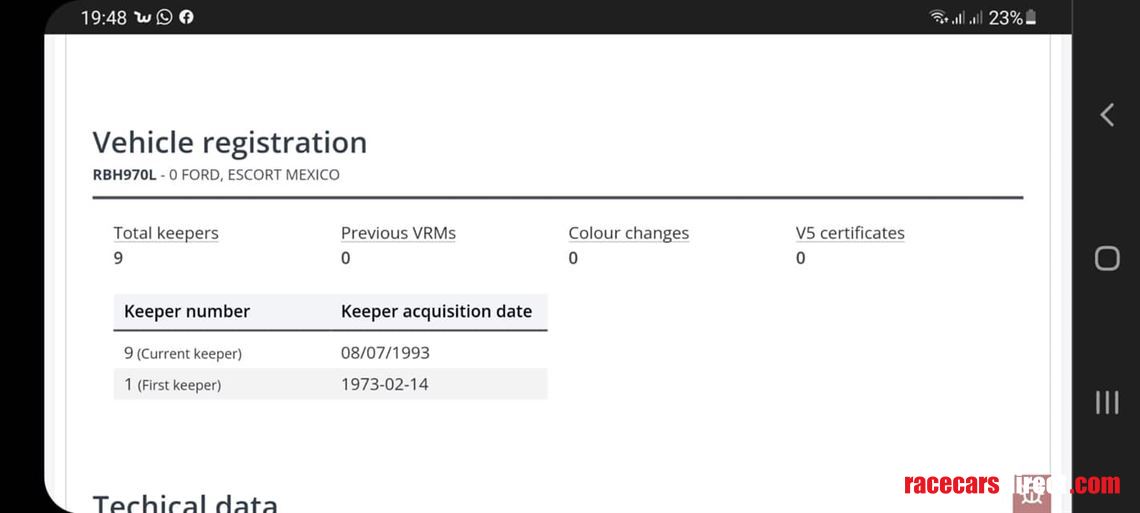Click the racecars direct watermark logo
The height and width of the screenshot is (513, 1140).
pos(1010,485)
